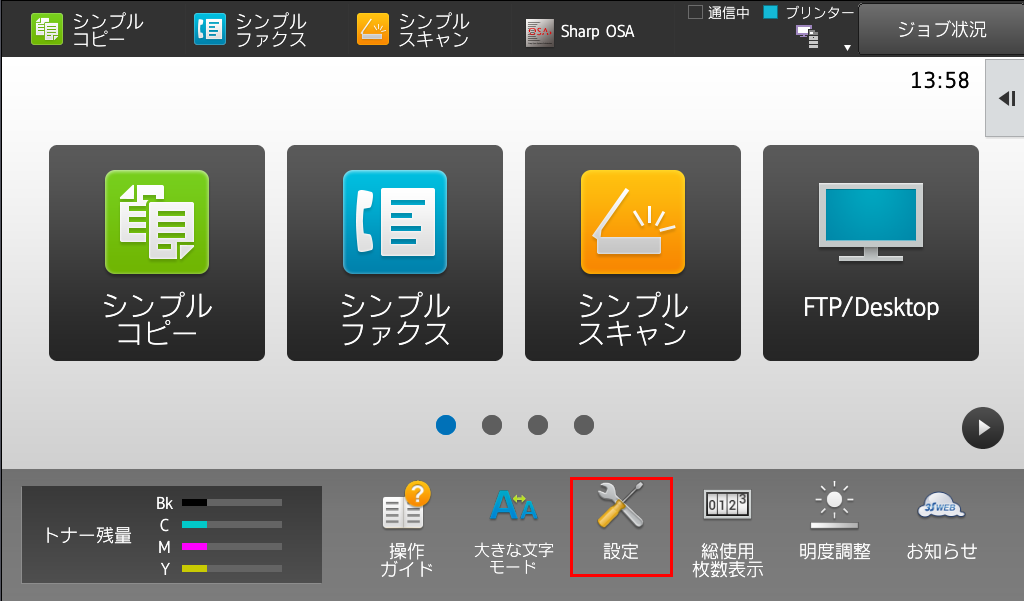This screenshot has height=601, width=1024.
Task: Jump to the second home page dot
Action: point(492,425)
